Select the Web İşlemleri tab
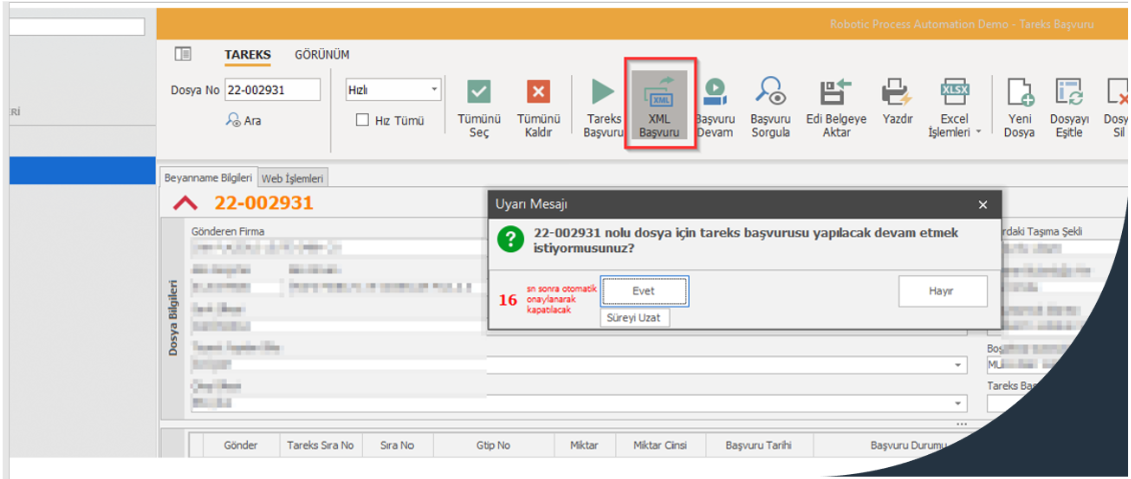Screen dimensions: 1131x479 [x=293, y=178]
